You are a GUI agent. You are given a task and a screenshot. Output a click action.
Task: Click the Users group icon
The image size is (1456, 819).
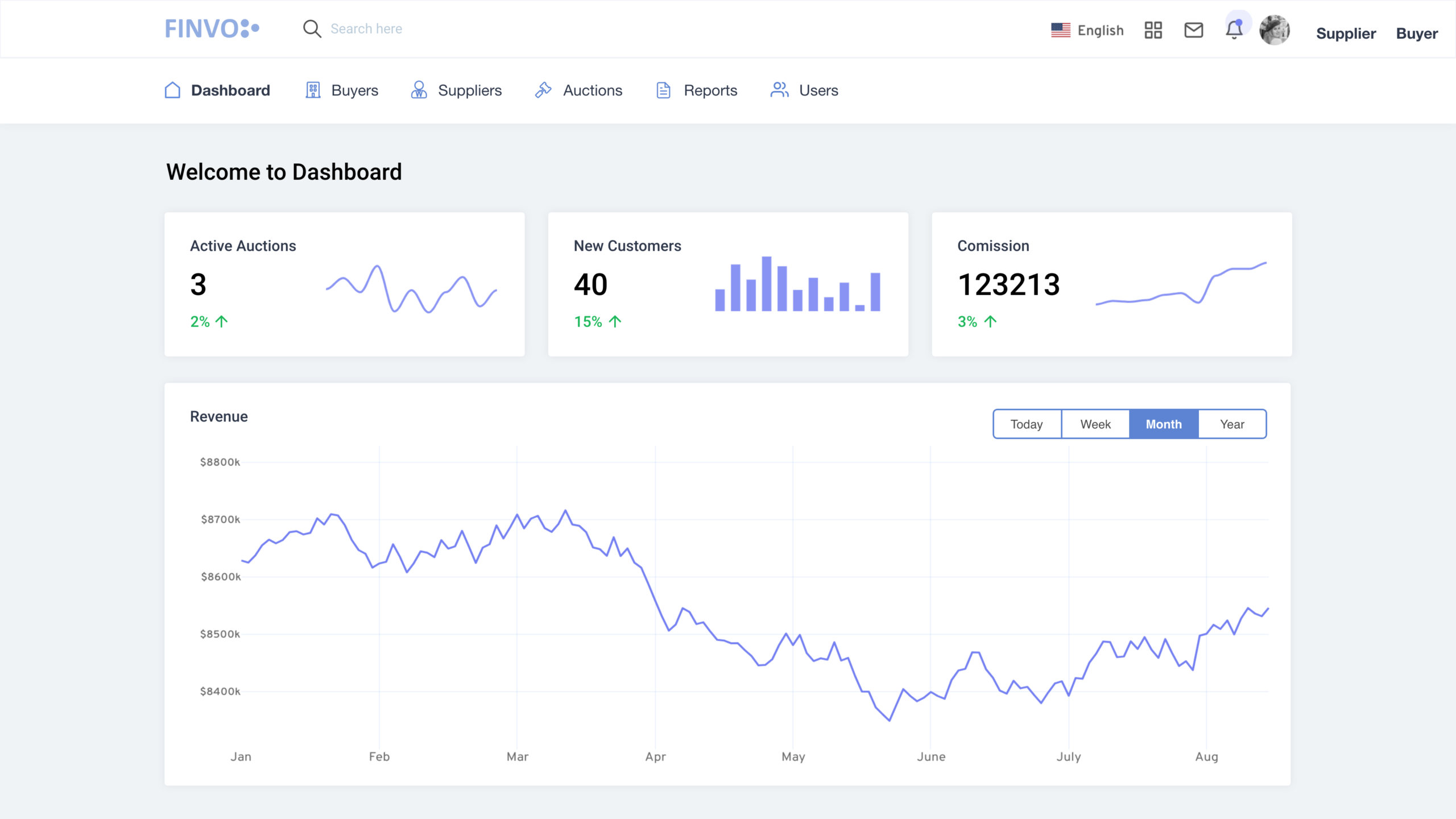pos(779,90)
